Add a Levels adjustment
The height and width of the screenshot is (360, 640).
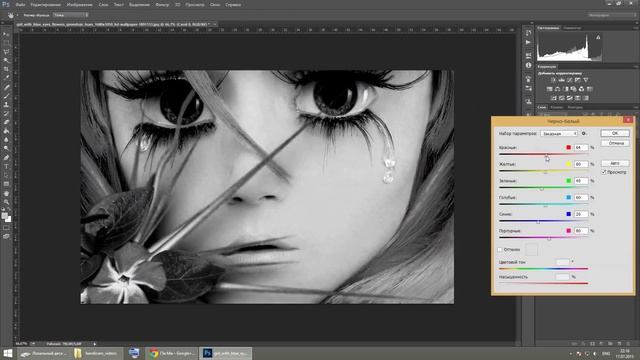coord(562,80)
